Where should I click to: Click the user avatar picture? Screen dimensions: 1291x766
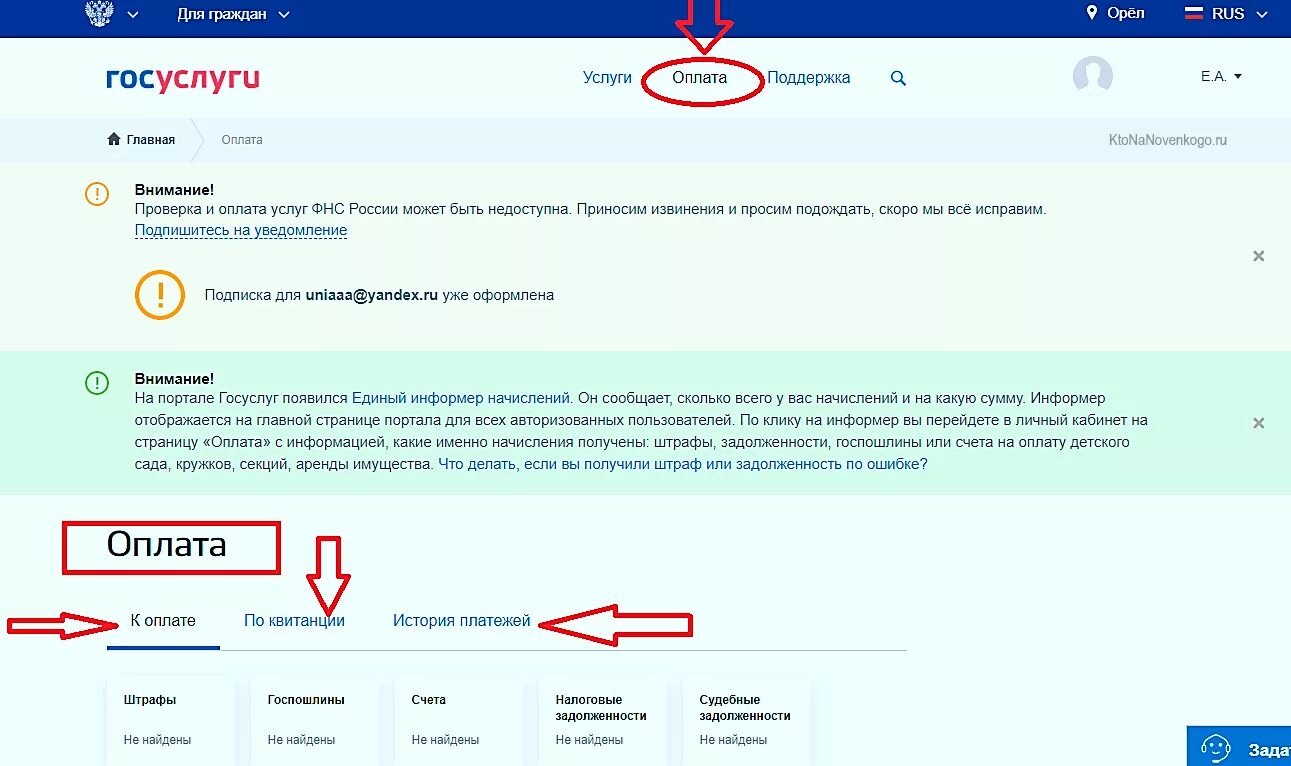(1092, 76)
